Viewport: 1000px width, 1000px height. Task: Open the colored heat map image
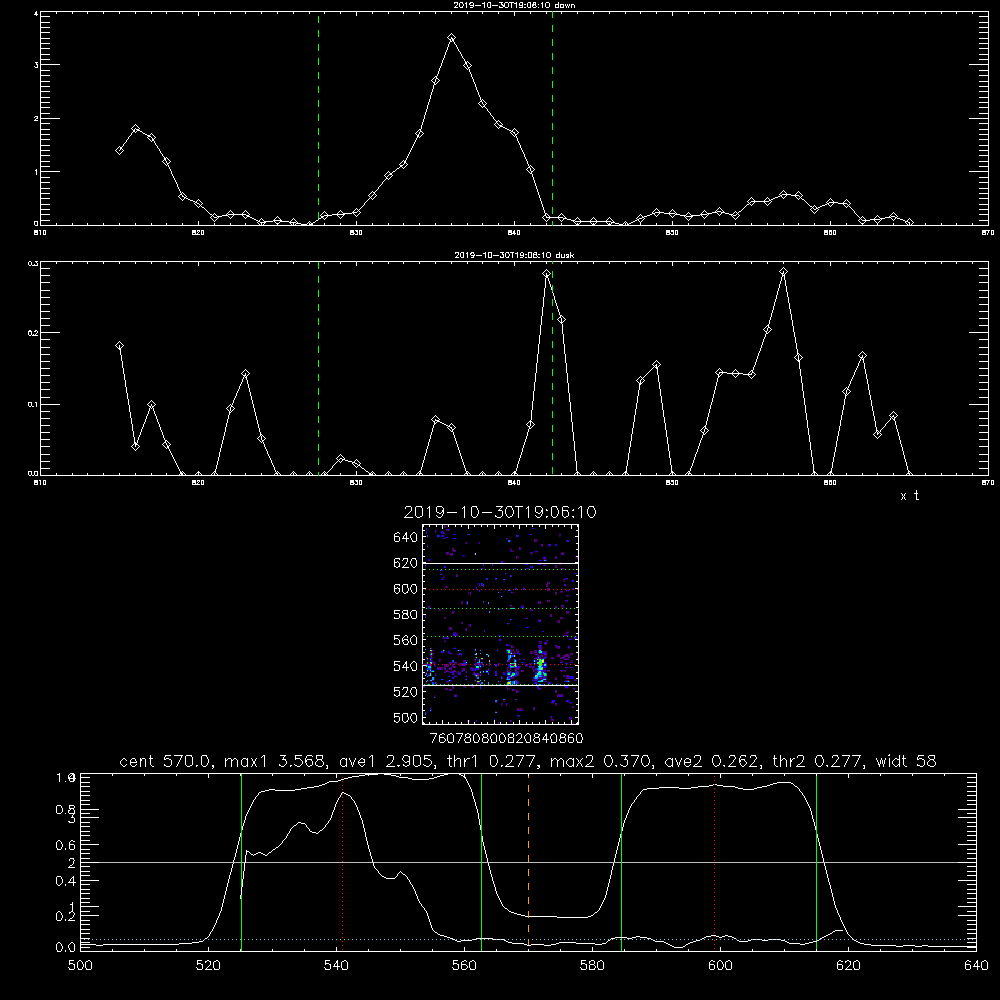[501, 624]
